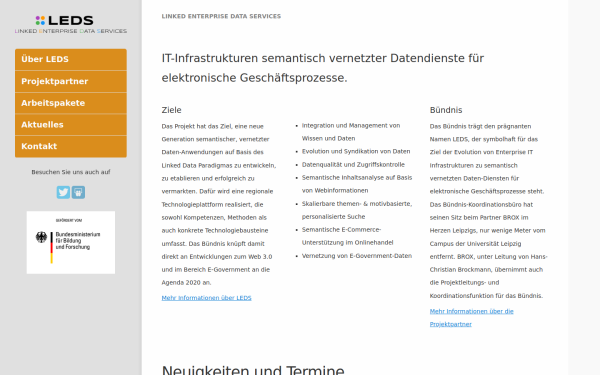Click the 'Ziele' heading
The width and height of the screenshot is (600, 375).
pyautogui.click(x=171, y=110)
